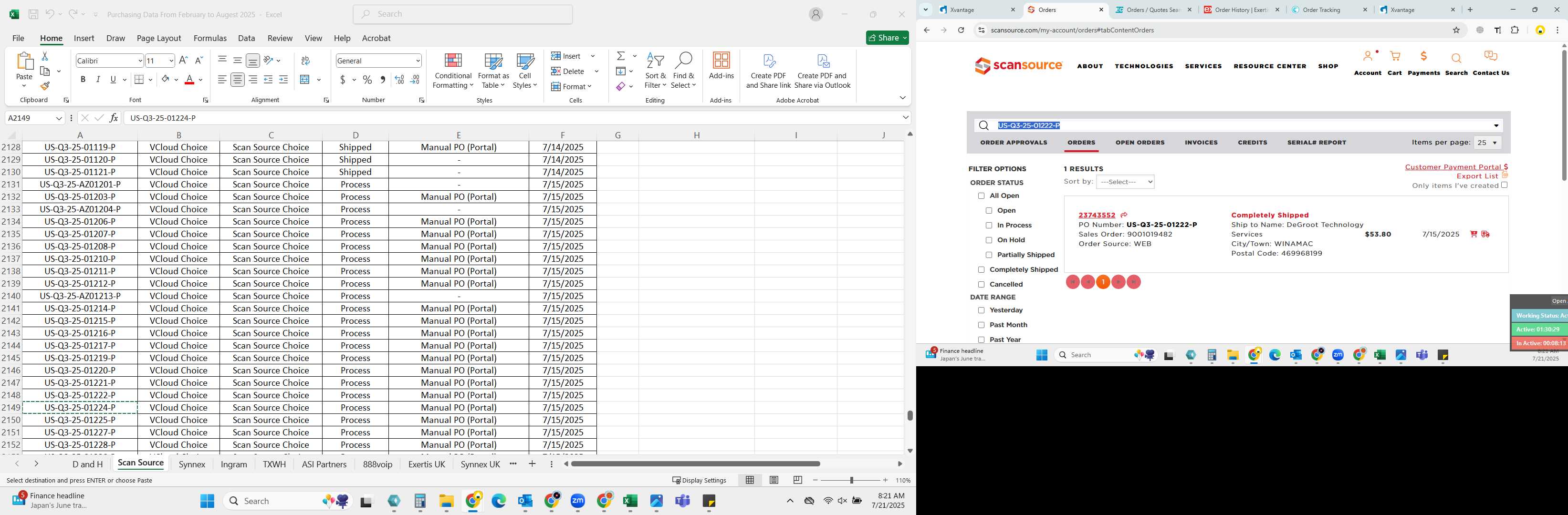Open Sort & Filter
This screenshot has width=1568, height=515.
pyautogui.click(x=656, y=71)
